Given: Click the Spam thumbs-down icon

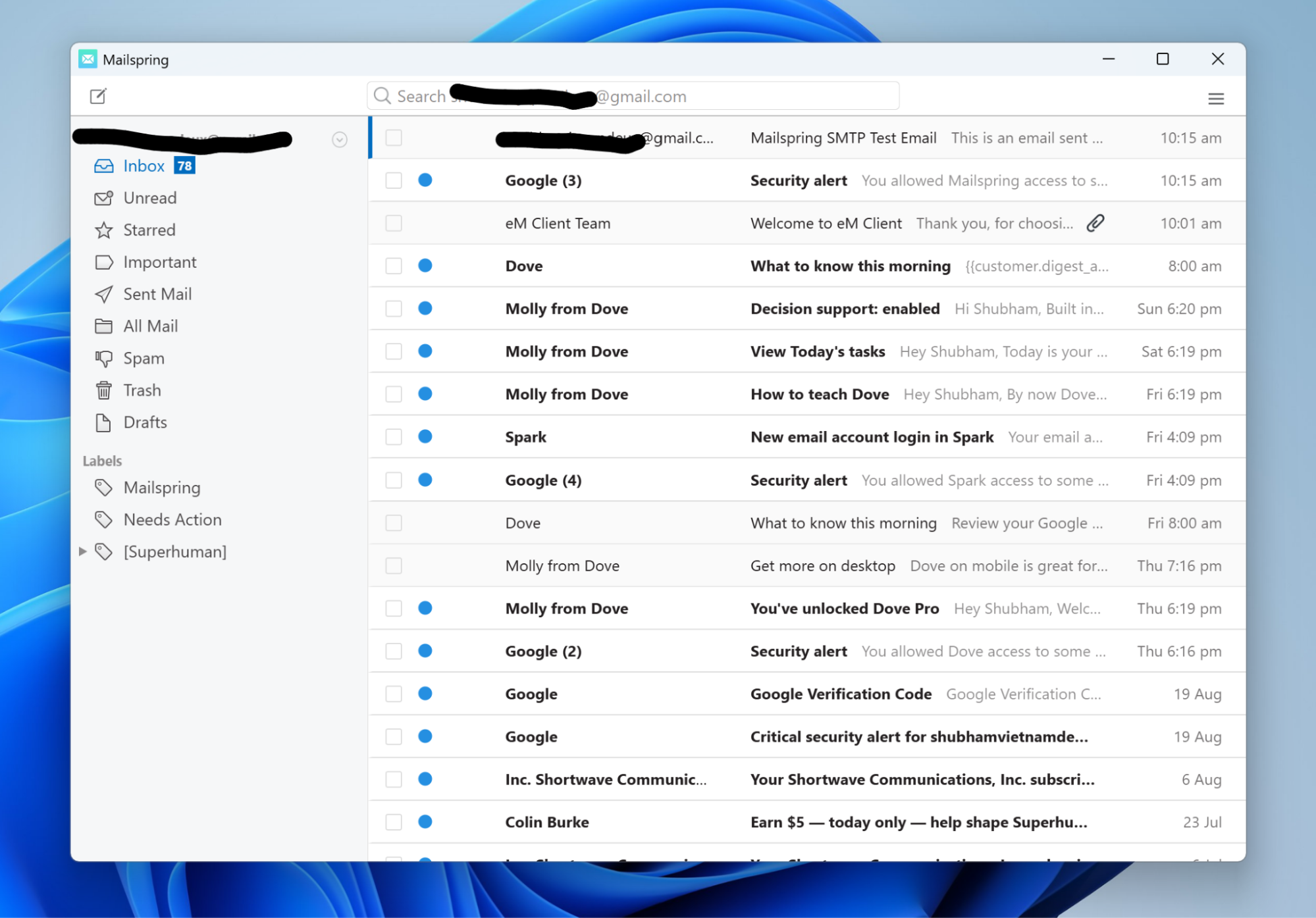Looking at the screenshot, I should click(104, 359).
